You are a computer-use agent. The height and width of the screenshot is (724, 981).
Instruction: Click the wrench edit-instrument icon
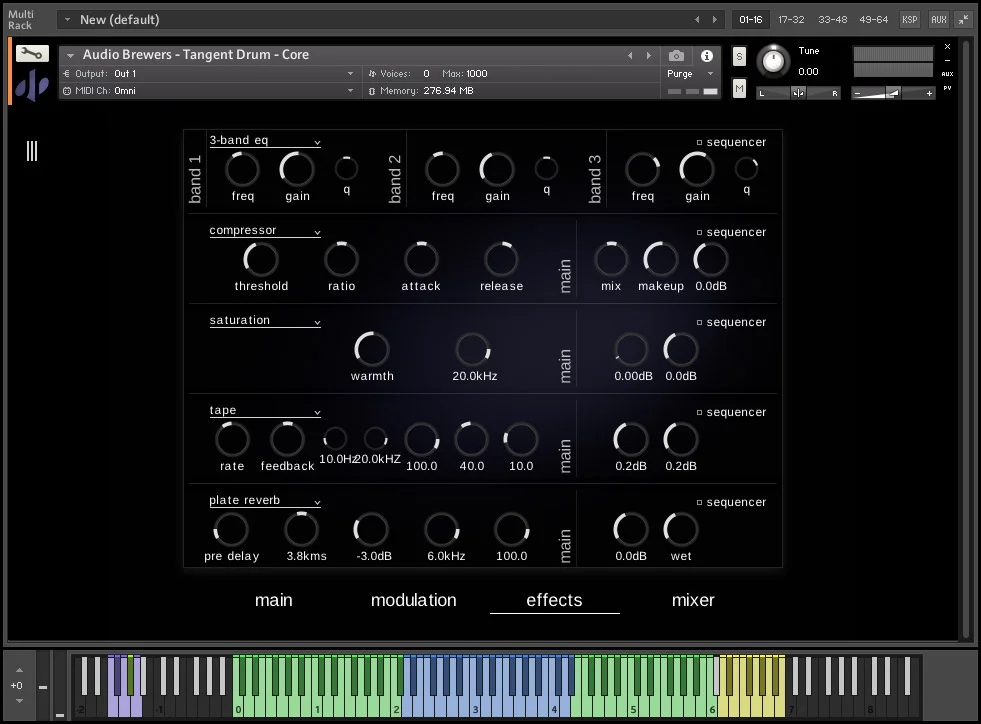(x=32, y=54)
